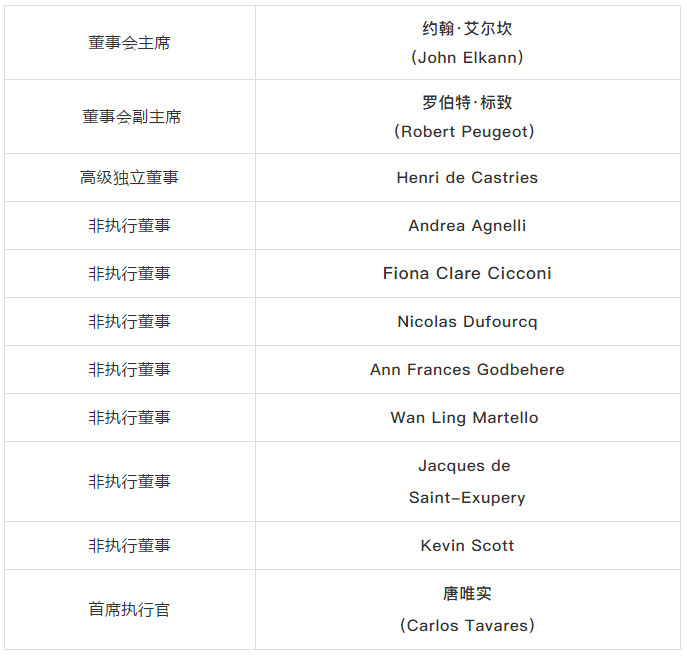Click the Andrea Agnelli cell
687x656 pixels.
(x=467, y=226)
